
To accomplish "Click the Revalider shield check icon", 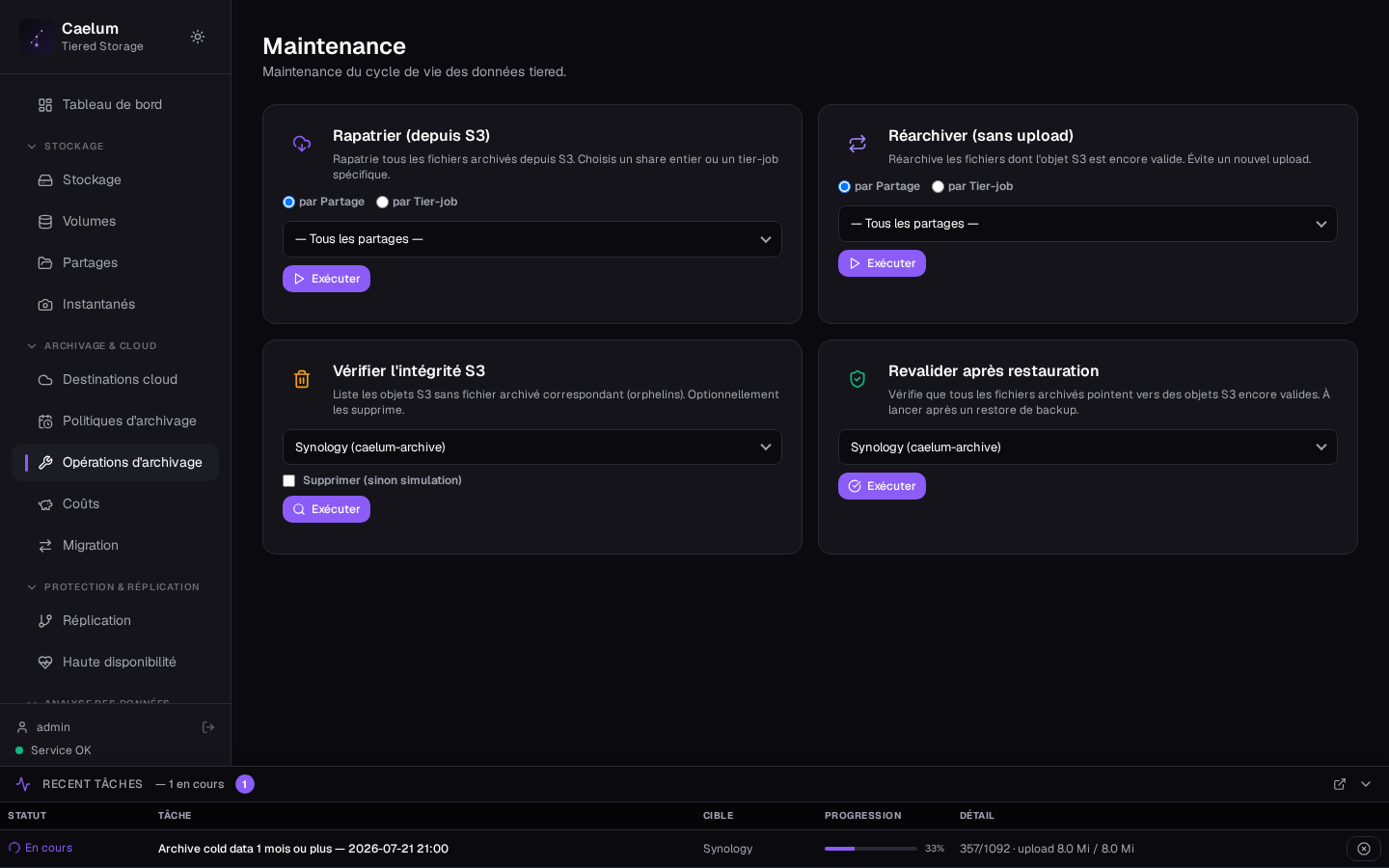I will pos(858,379).
